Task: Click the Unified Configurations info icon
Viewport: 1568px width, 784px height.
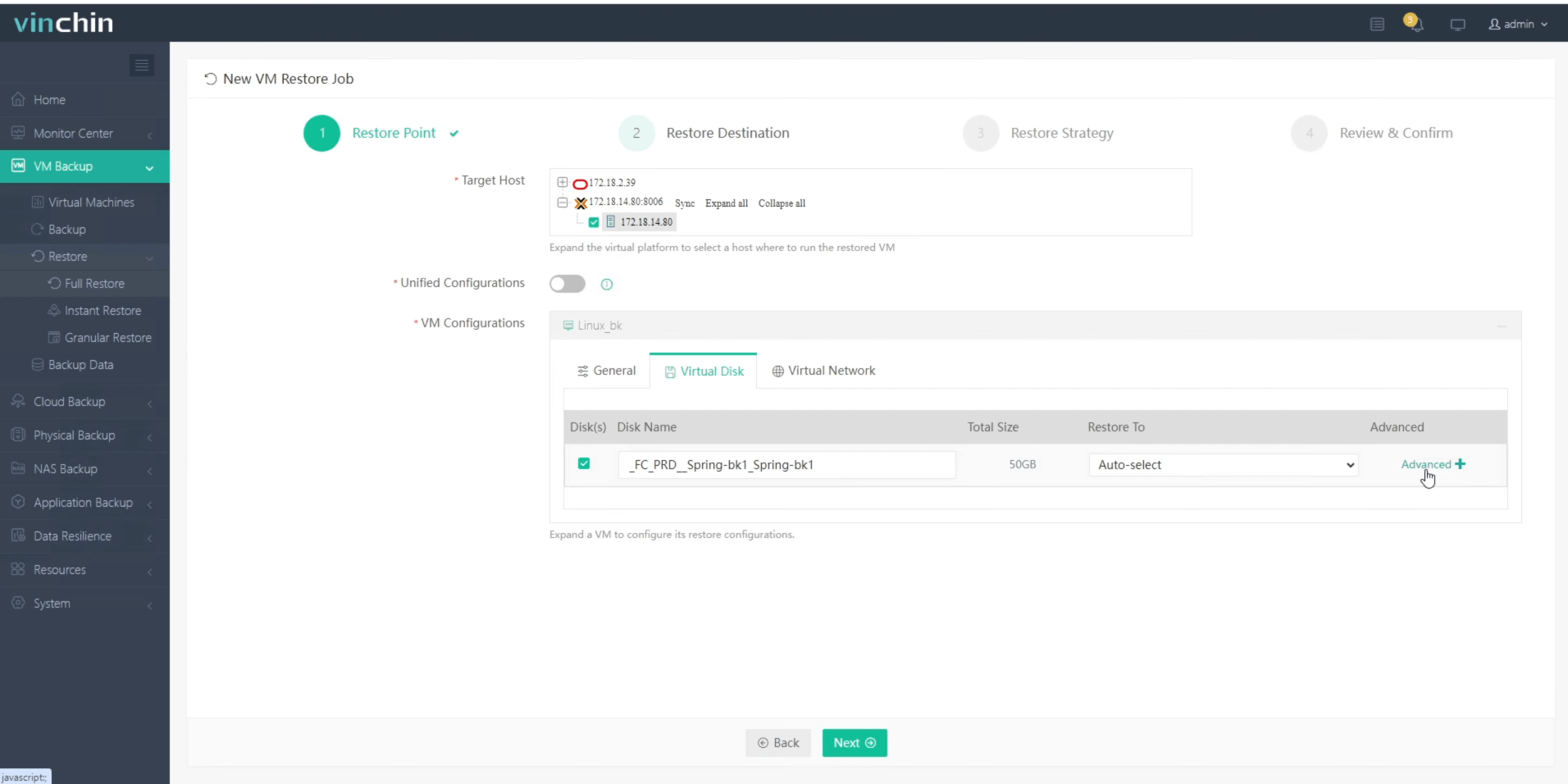Action: [x=607, y=285]
